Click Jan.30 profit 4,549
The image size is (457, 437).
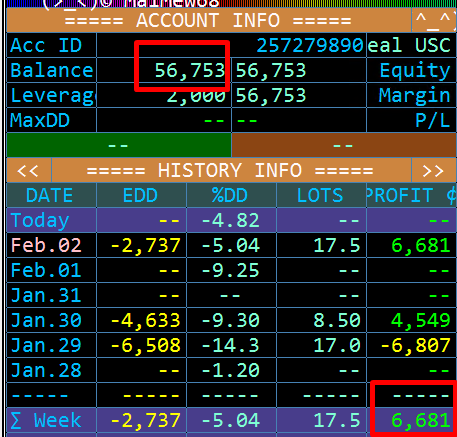tap(421, 321)
